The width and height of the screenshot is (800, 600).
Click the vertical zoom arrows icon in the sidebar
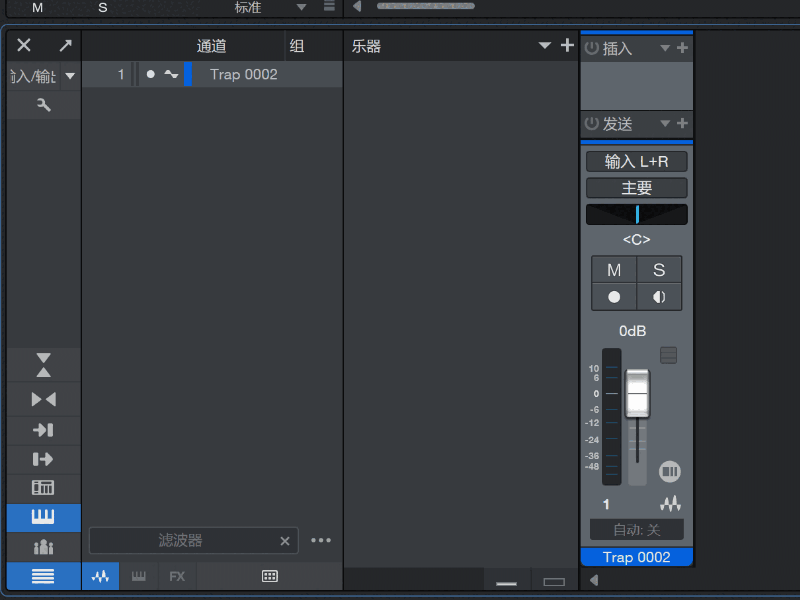pyautogui.click(x=42, y=365)
